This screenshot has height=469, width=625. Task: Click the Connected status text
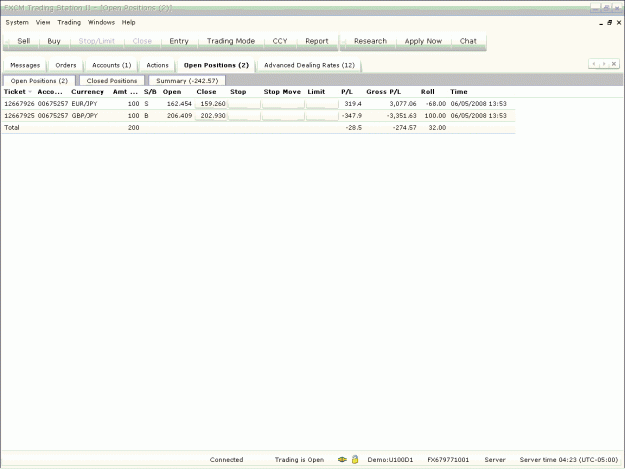(x=226, y=459)
